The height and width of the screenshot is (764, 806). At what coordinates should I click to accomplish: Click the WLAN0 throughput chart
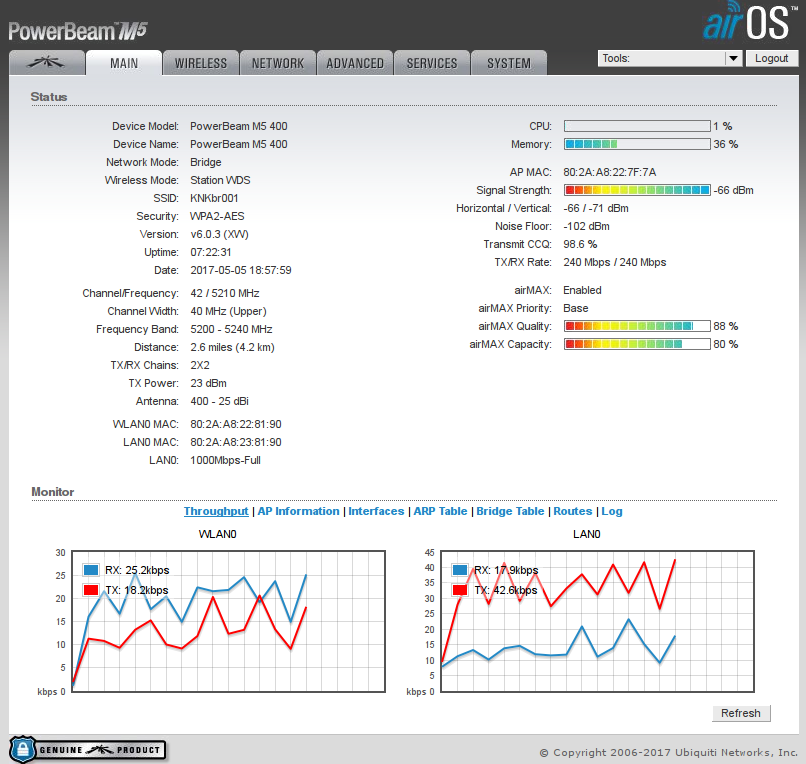click(228, 621)
